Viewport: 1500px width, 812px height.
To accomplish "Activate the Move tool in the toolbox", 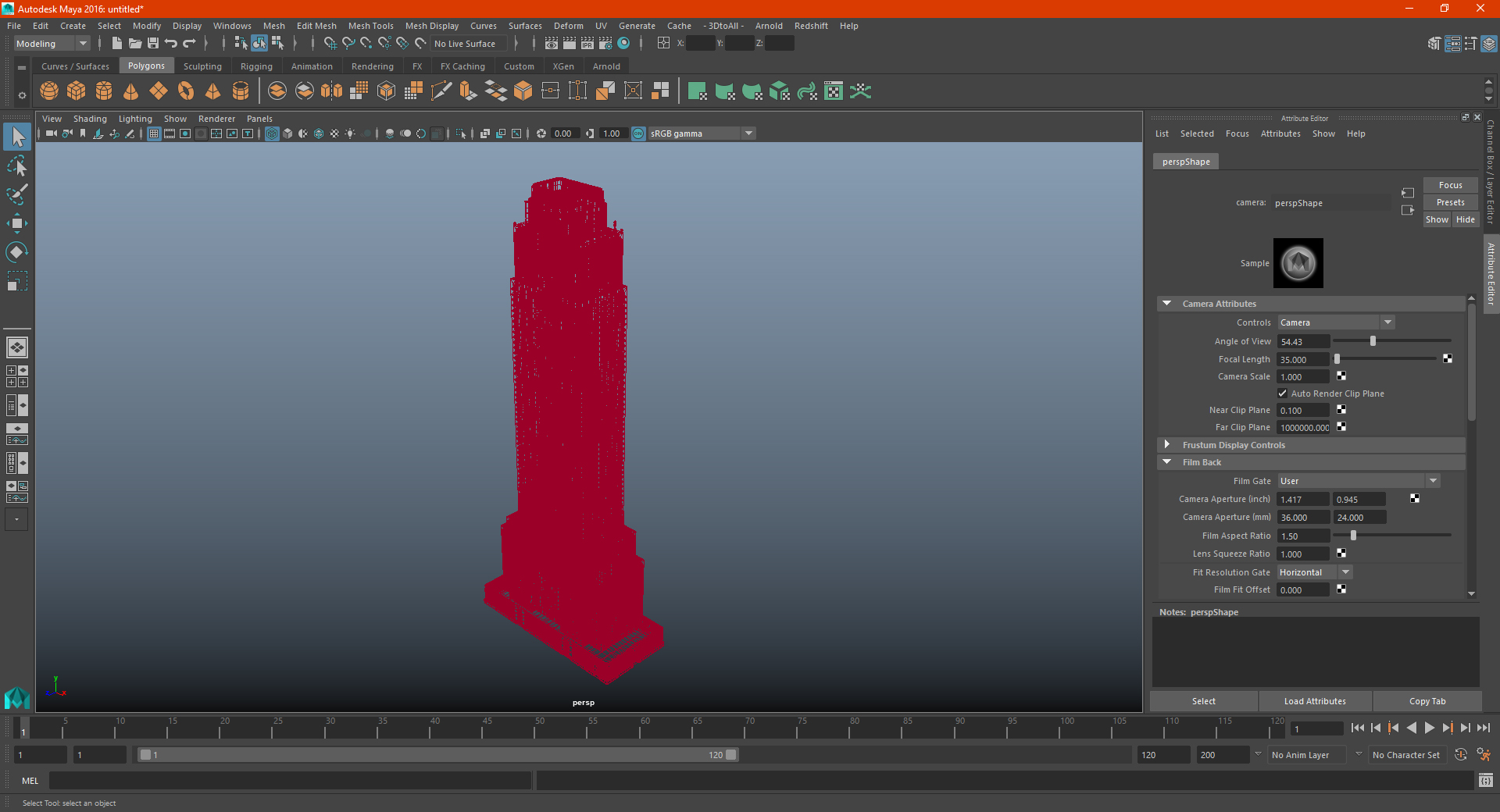I will pos(17,223).
